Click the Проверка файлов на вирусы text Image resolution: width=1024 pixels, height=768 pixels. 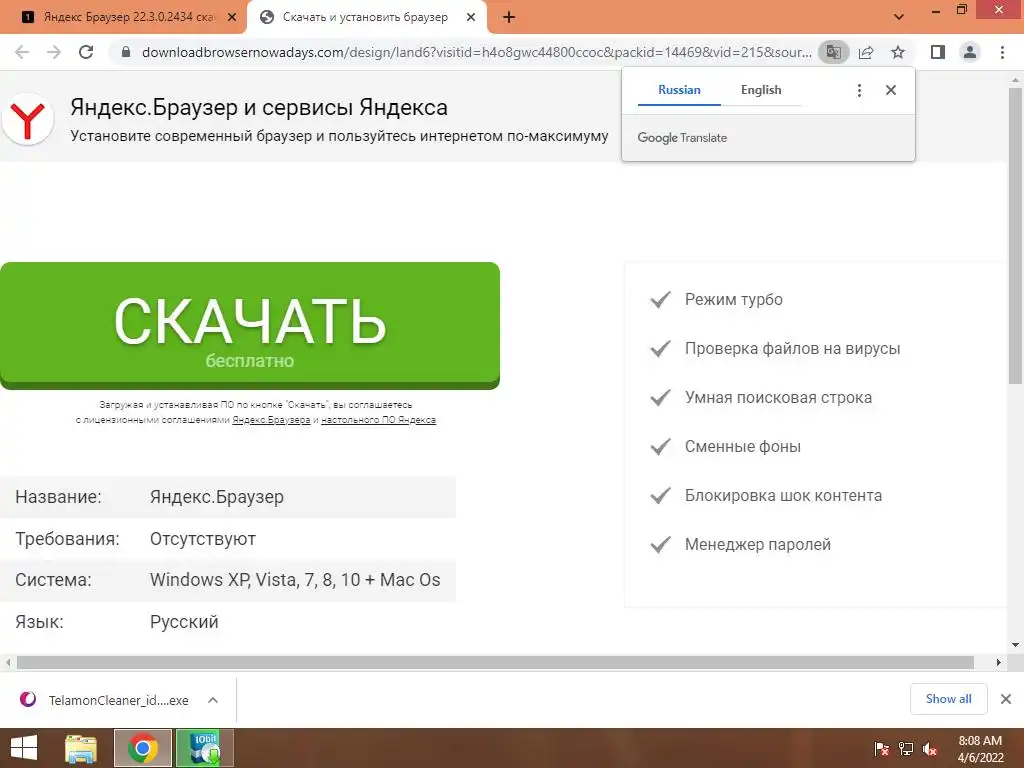click(792, 349)
